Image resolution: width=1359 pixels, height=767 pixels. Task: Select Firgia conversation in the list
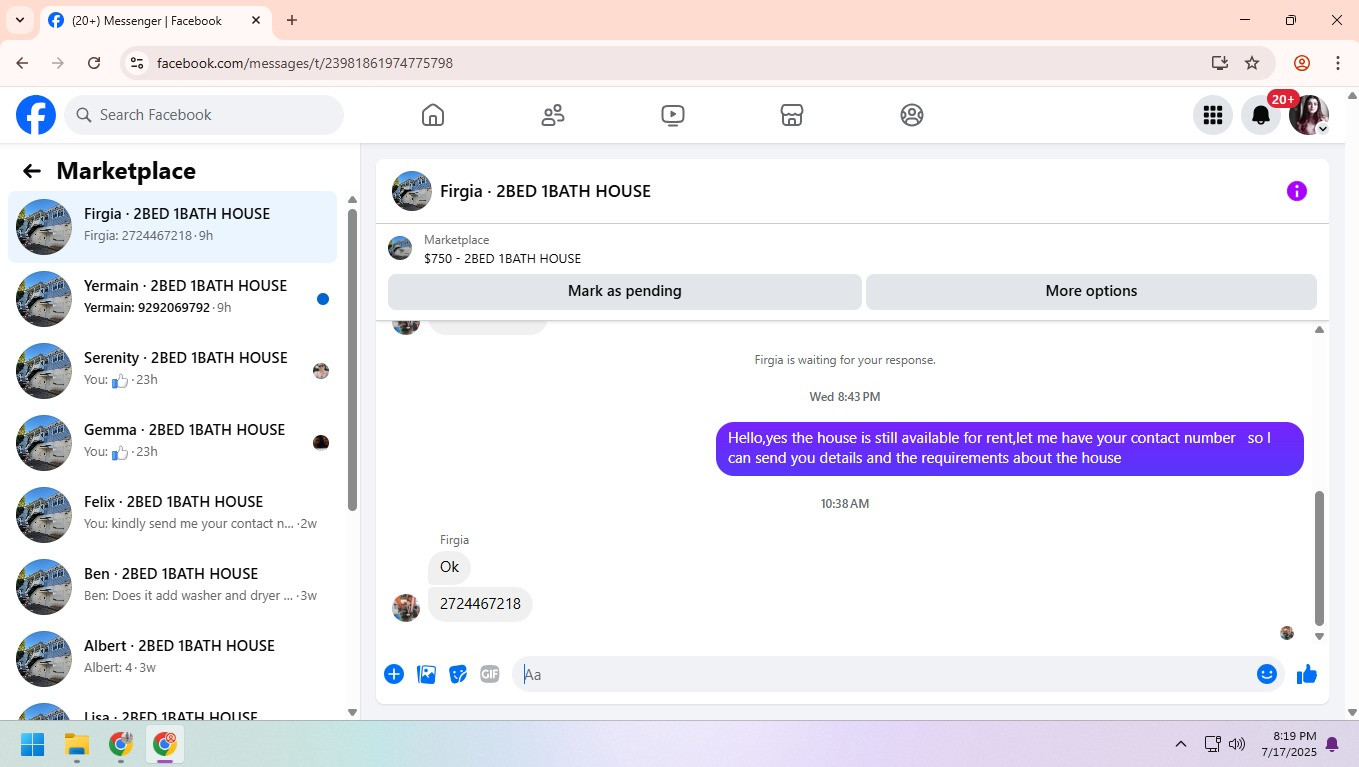pyautogui.click(x=172, y=227)
